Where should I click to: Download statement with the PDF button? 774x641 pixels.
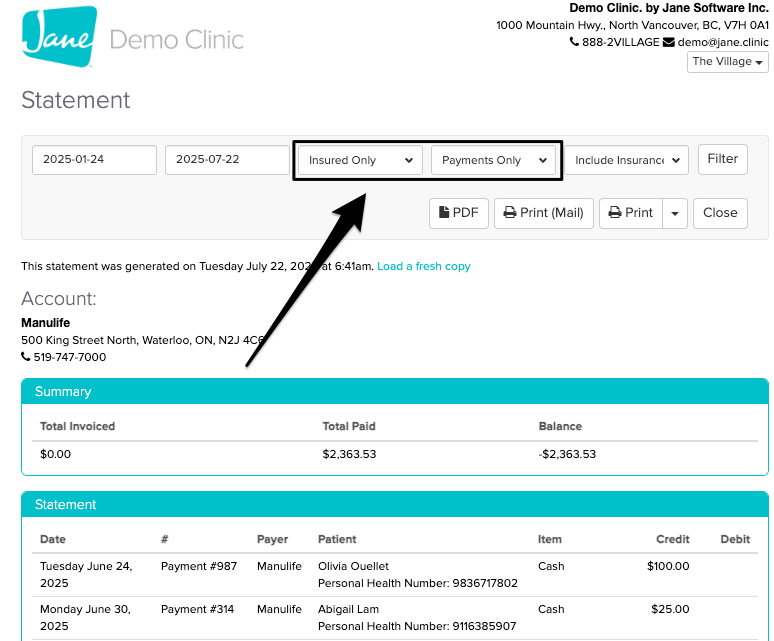459,213
